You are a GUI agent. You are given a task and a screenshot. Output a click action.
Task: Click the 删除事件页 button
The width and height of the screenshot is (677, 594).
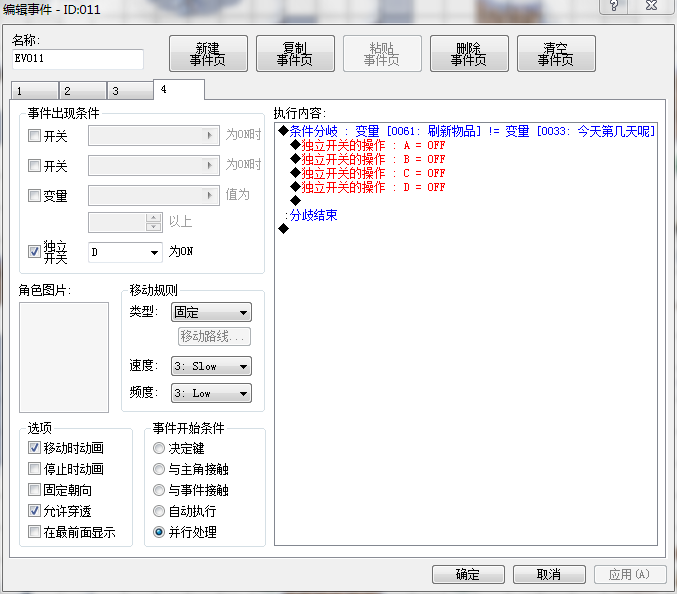click(469, 54)
